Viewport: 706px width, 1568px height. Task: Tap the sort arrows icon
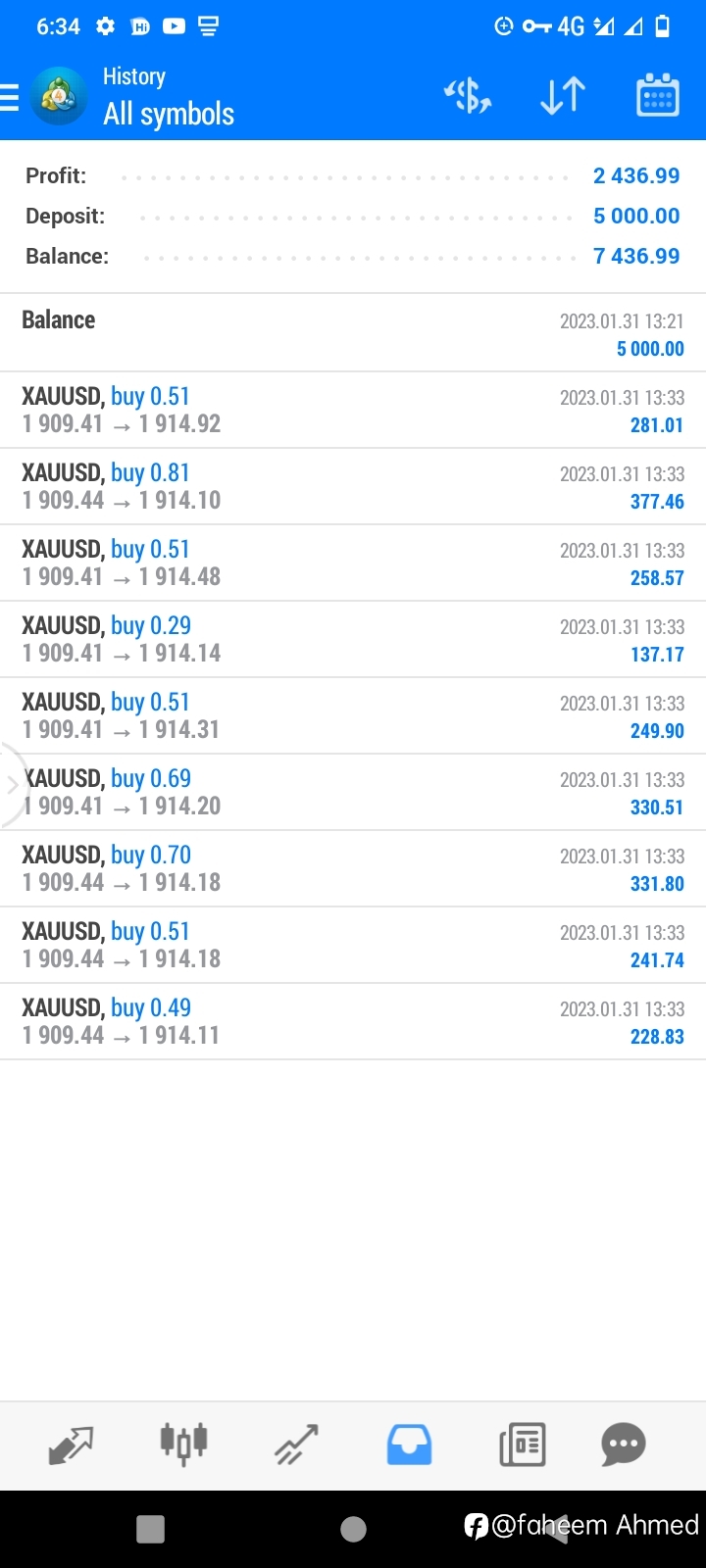click(563, 96)
